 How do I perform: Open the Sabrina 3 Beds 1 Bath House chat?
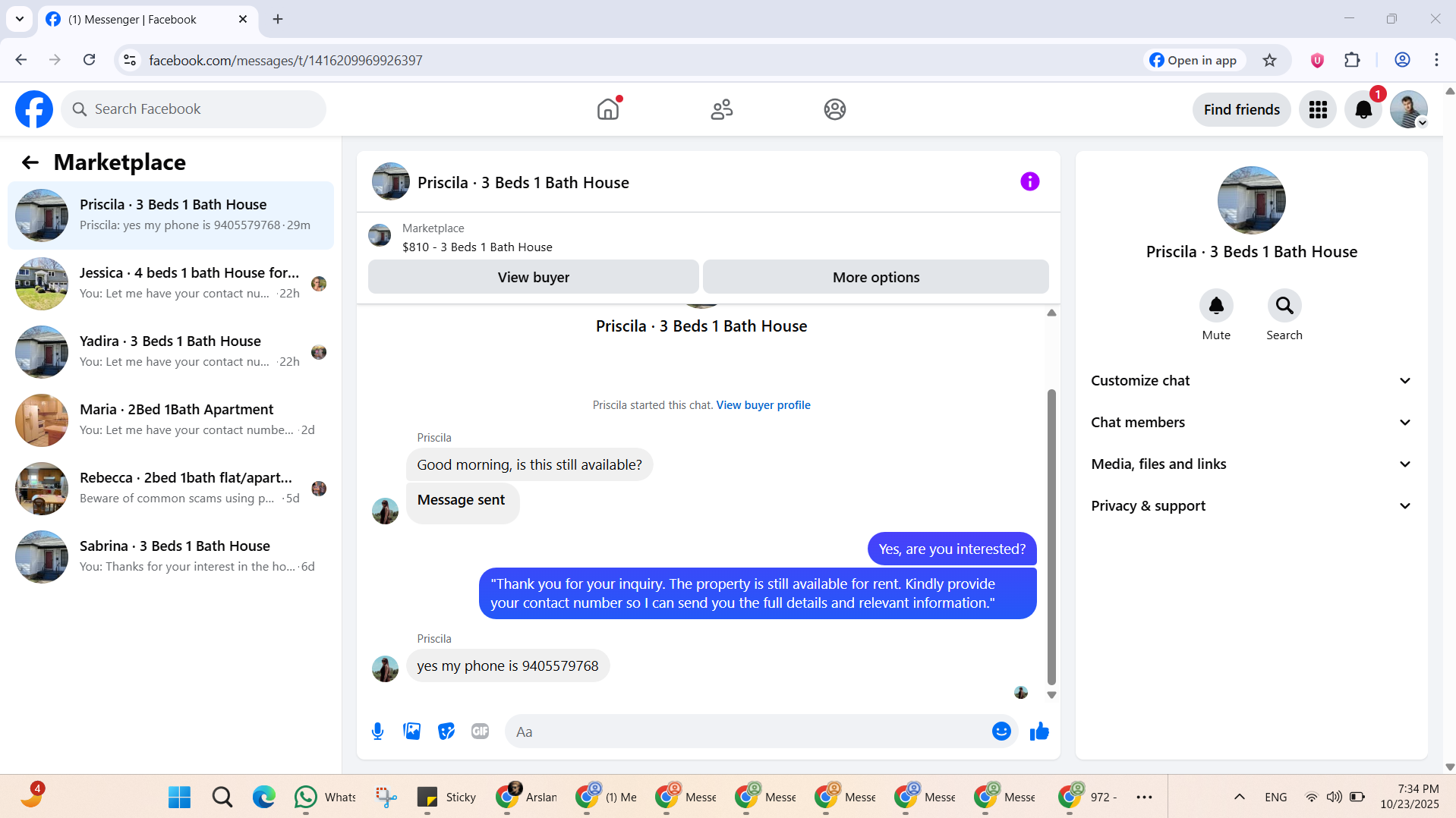pos(171,557)
